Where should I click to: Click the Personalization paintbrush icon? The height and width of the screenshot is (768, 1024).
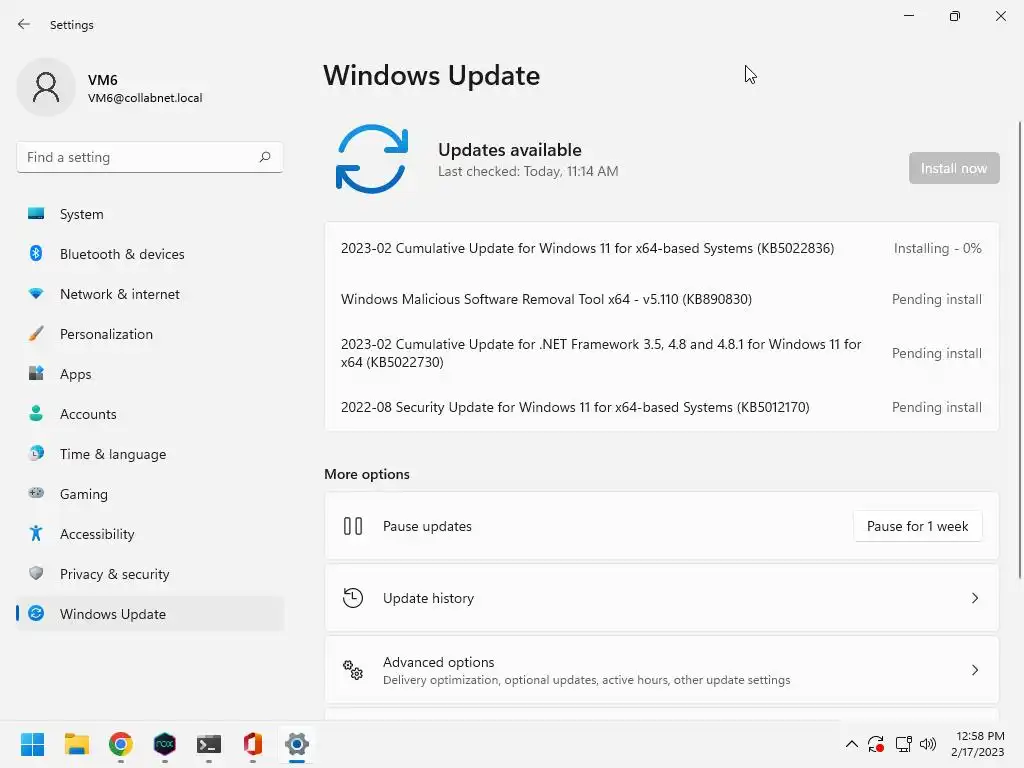[x=36, y=334]
